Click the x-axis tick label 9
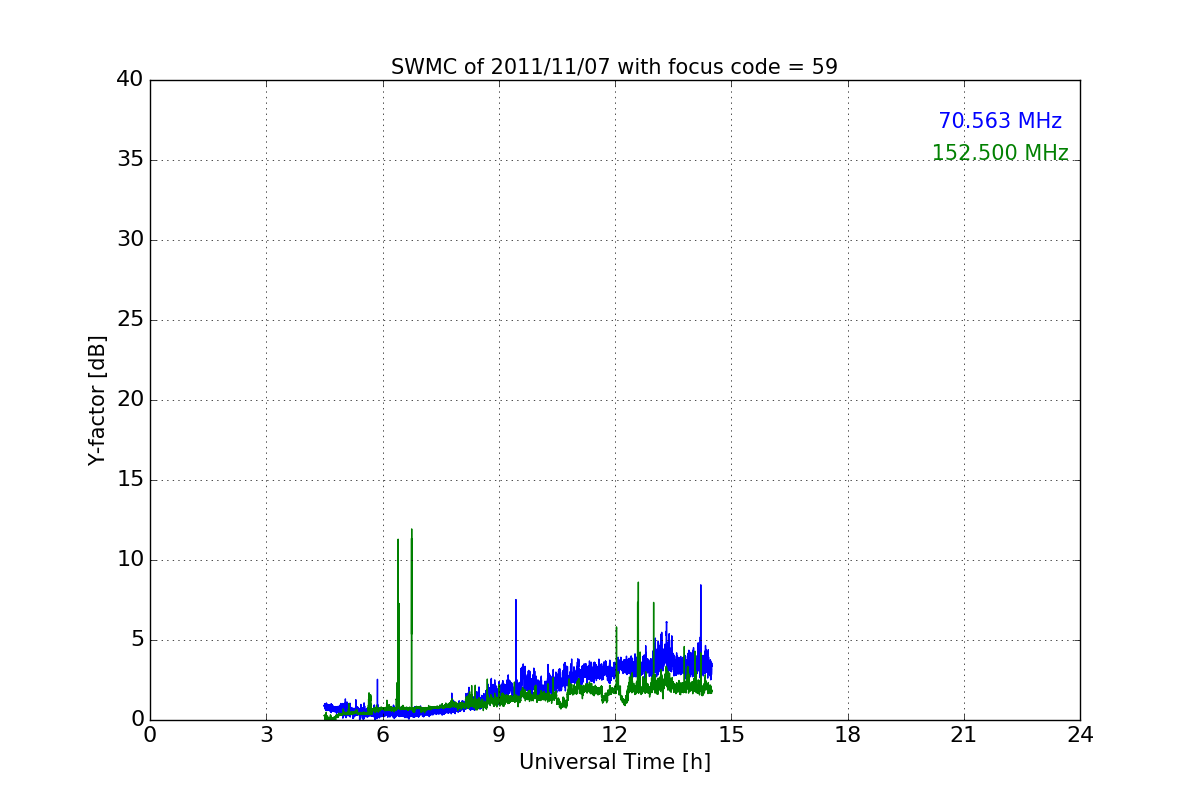This screenshot has width=1200, height=800. pos(499,735)
